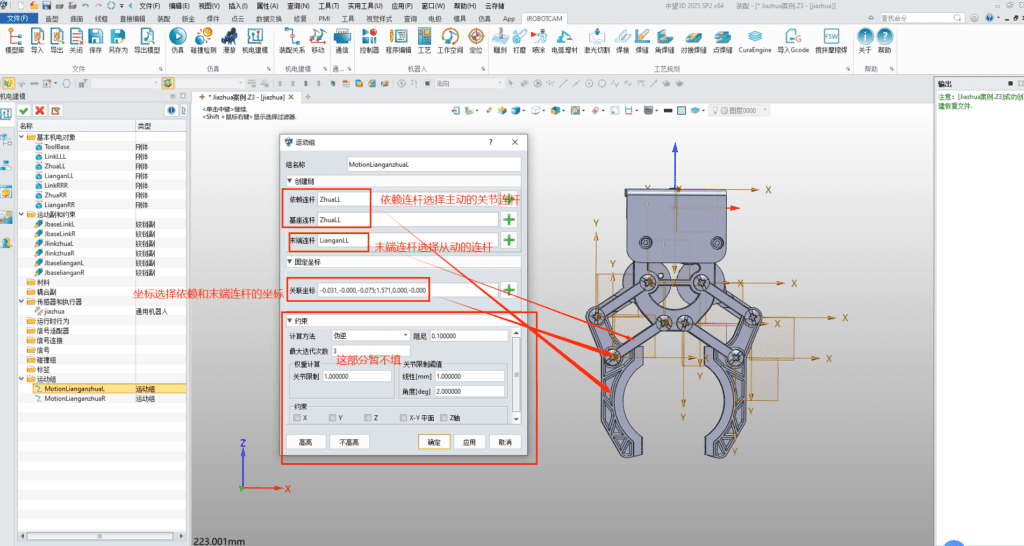
Task: Open the 计算方法 dropdown
Action: (370, 336)
